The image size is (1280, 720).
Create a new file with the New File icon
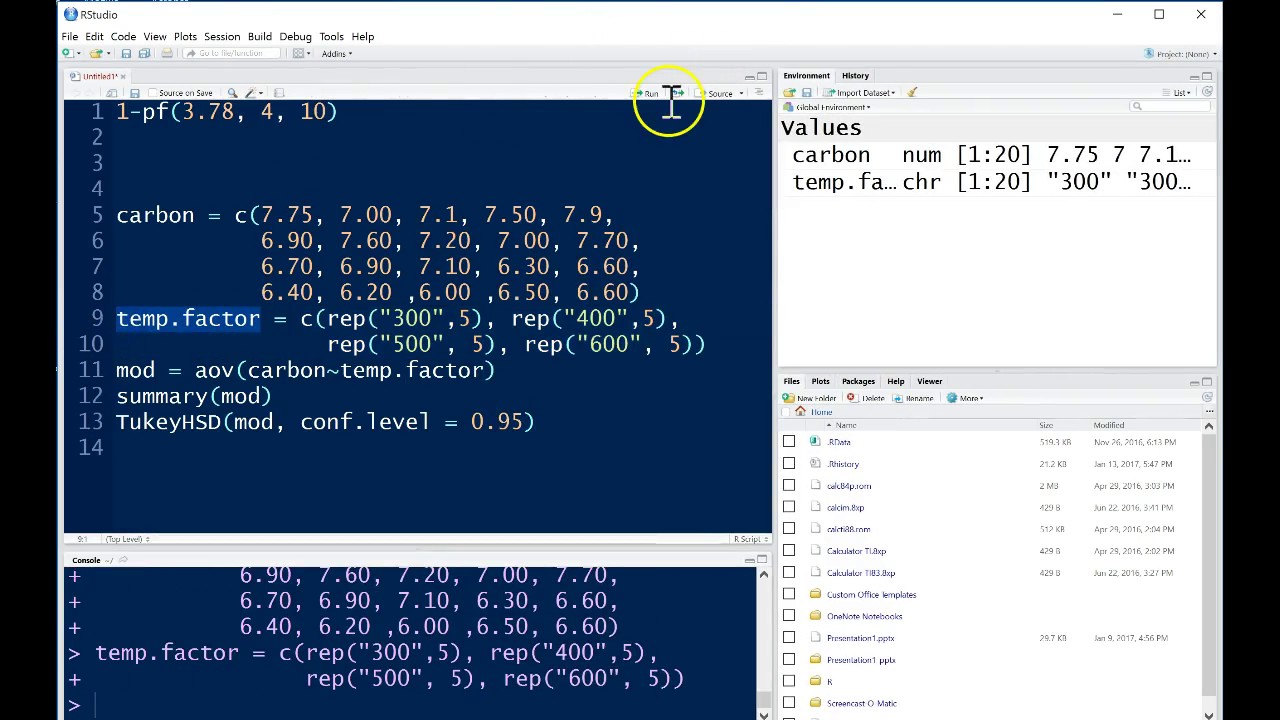click(67, 54)
